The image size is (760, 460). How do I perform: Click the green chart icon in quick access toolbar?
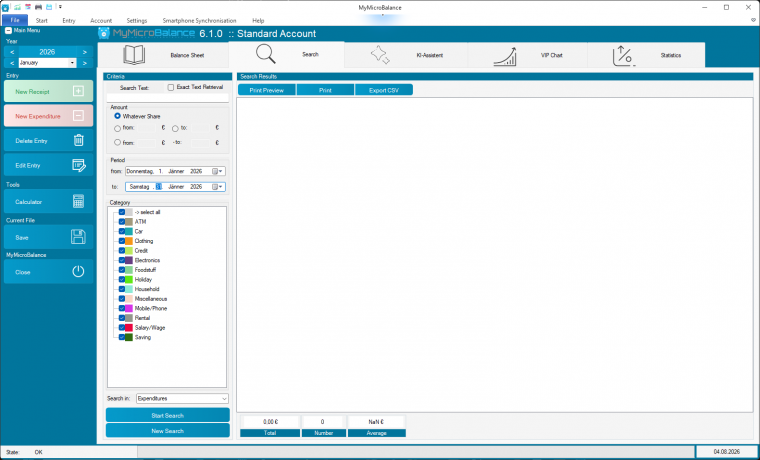[17, 7]
